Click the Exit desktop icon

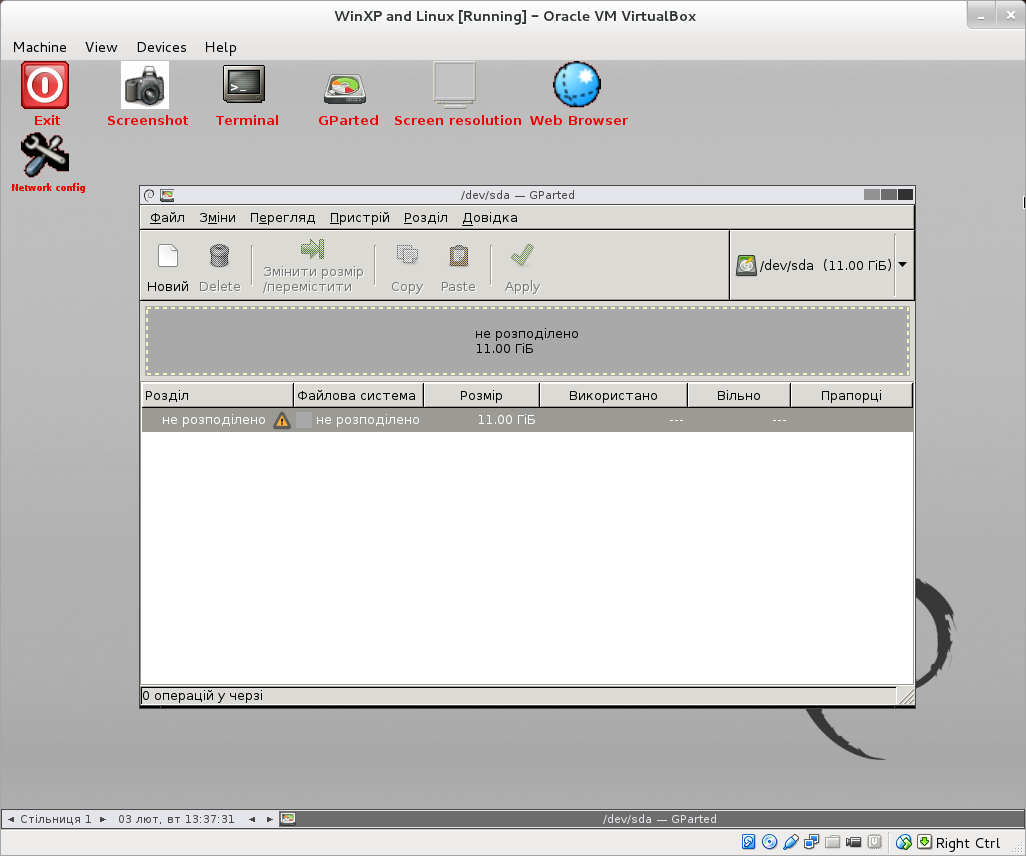(46, 86)
